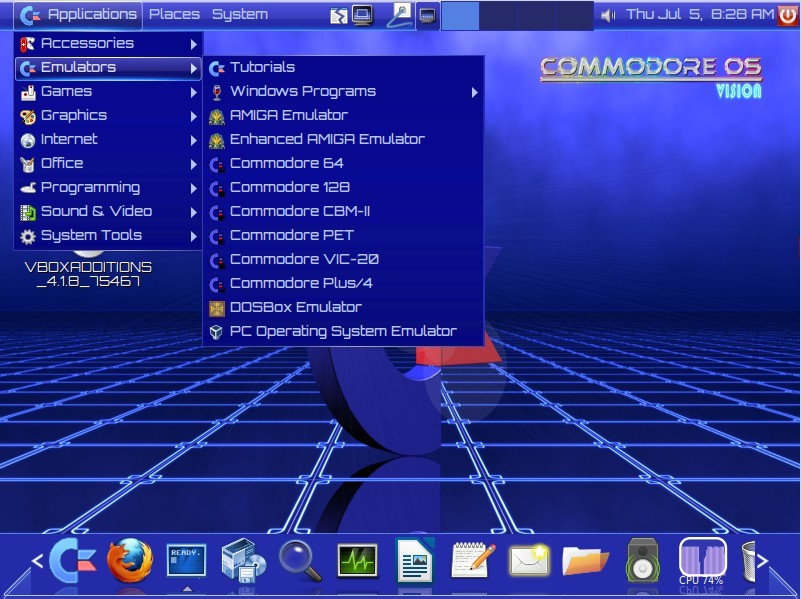Start the Commodore Plus/4 emulator
This screenshot has width=801, height=599.
343,283
